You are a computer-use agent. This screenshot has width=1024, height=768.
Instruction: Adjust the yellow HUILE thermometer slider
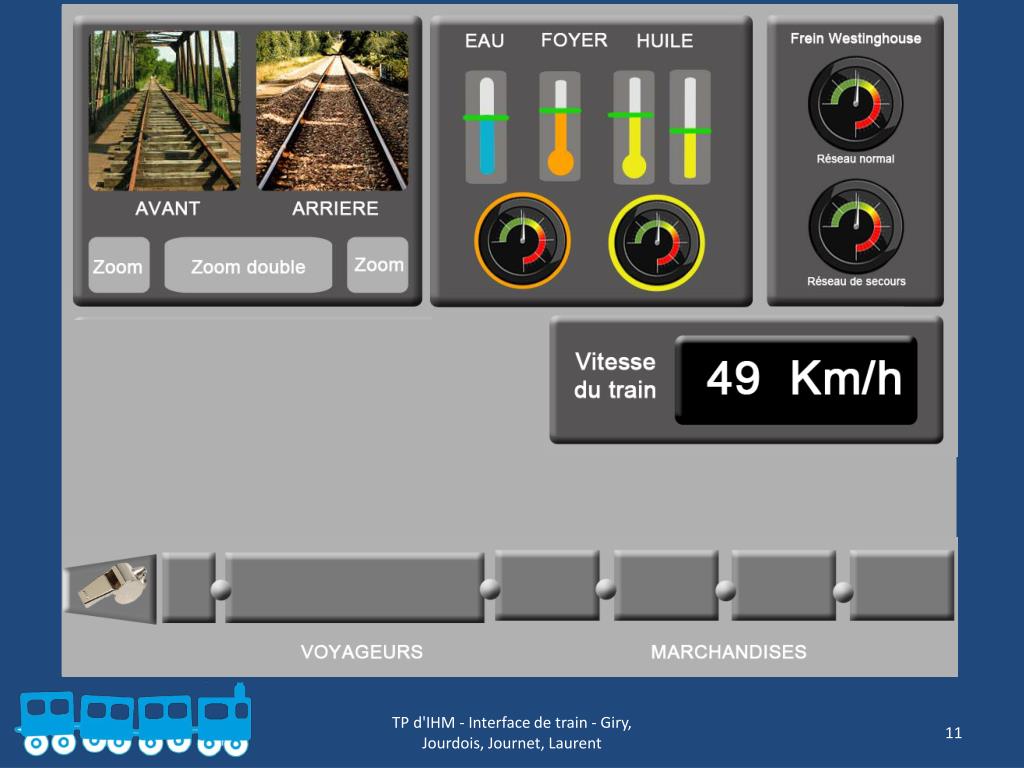(x=633, y=127)
